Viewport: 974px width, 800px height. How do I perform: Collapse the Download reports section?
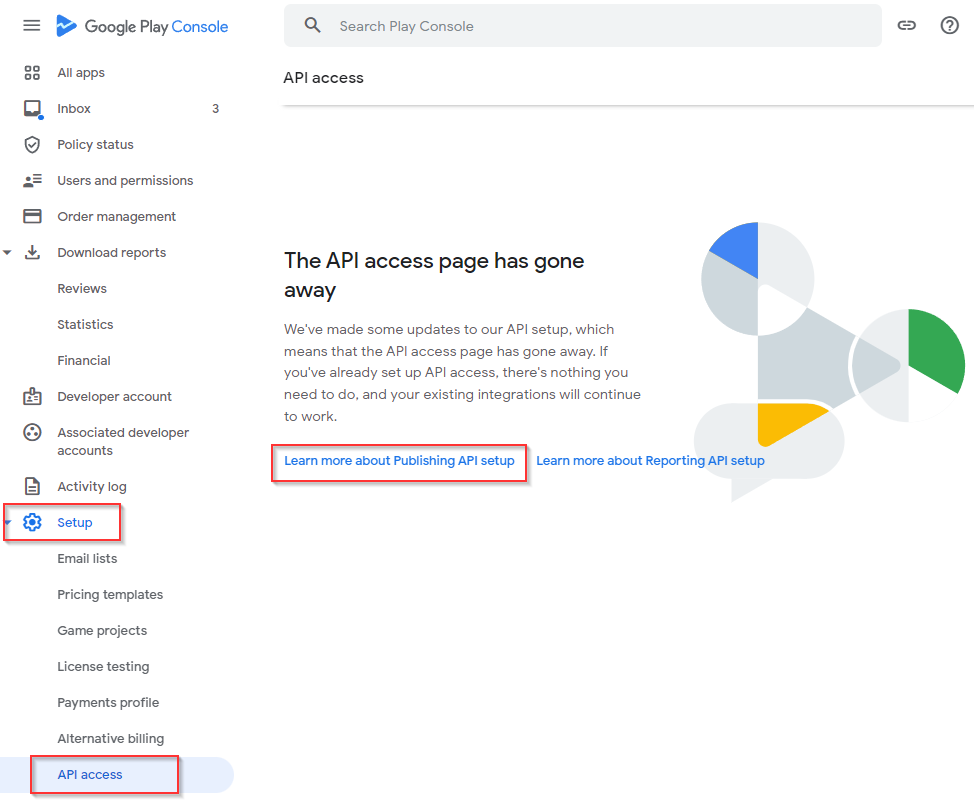coord(8,252)
